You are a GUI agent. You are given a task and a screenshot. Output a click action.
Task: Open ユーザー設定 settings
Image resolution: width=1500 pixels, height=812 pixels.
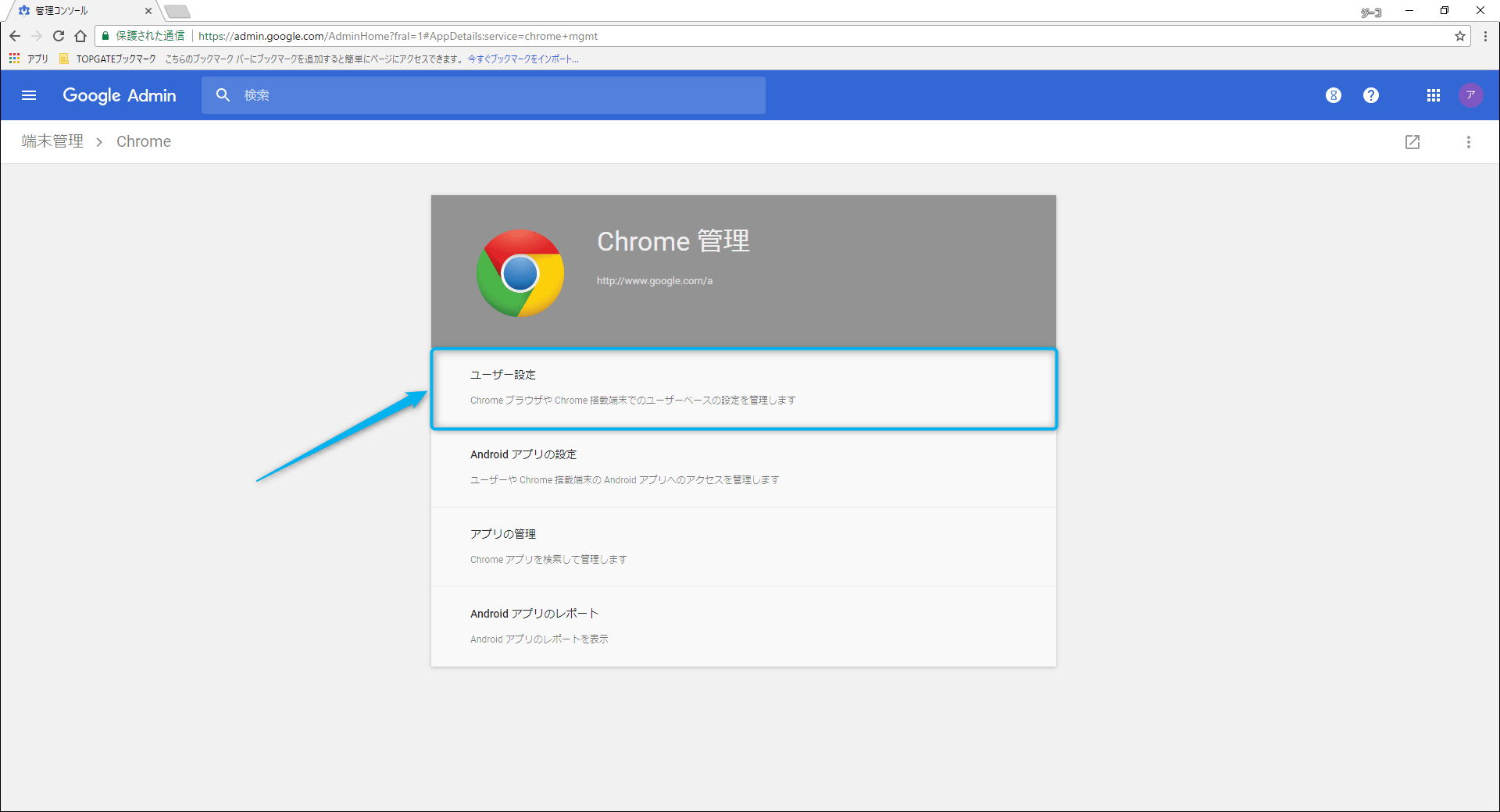(x=744, y=388)
